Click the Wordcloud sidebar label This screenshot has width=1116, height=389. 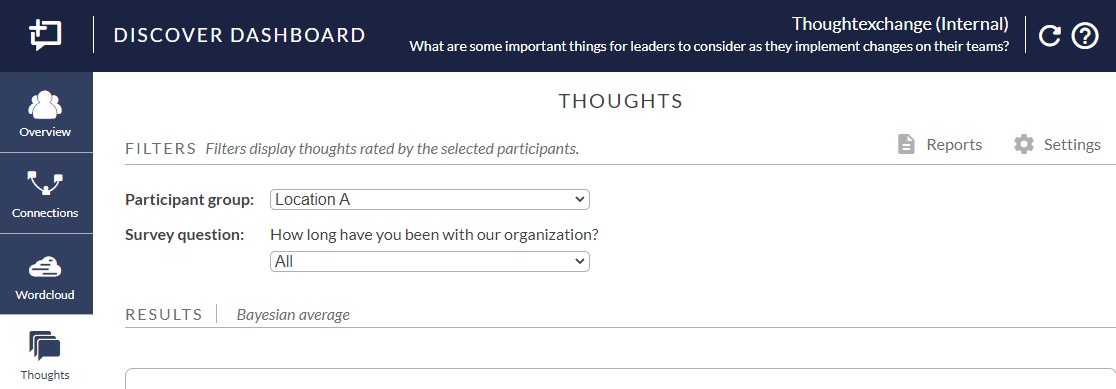(45, 295)
